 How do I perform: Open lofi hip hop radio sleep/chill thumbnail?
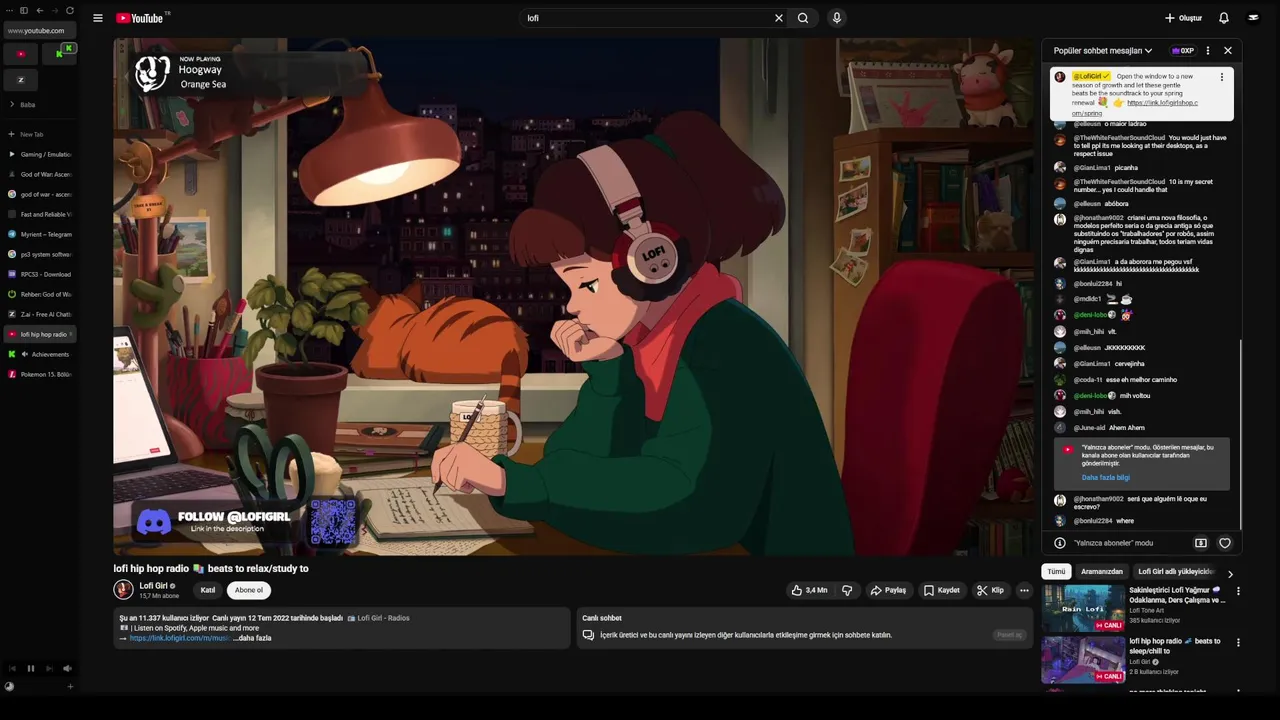pos(1083,660)
